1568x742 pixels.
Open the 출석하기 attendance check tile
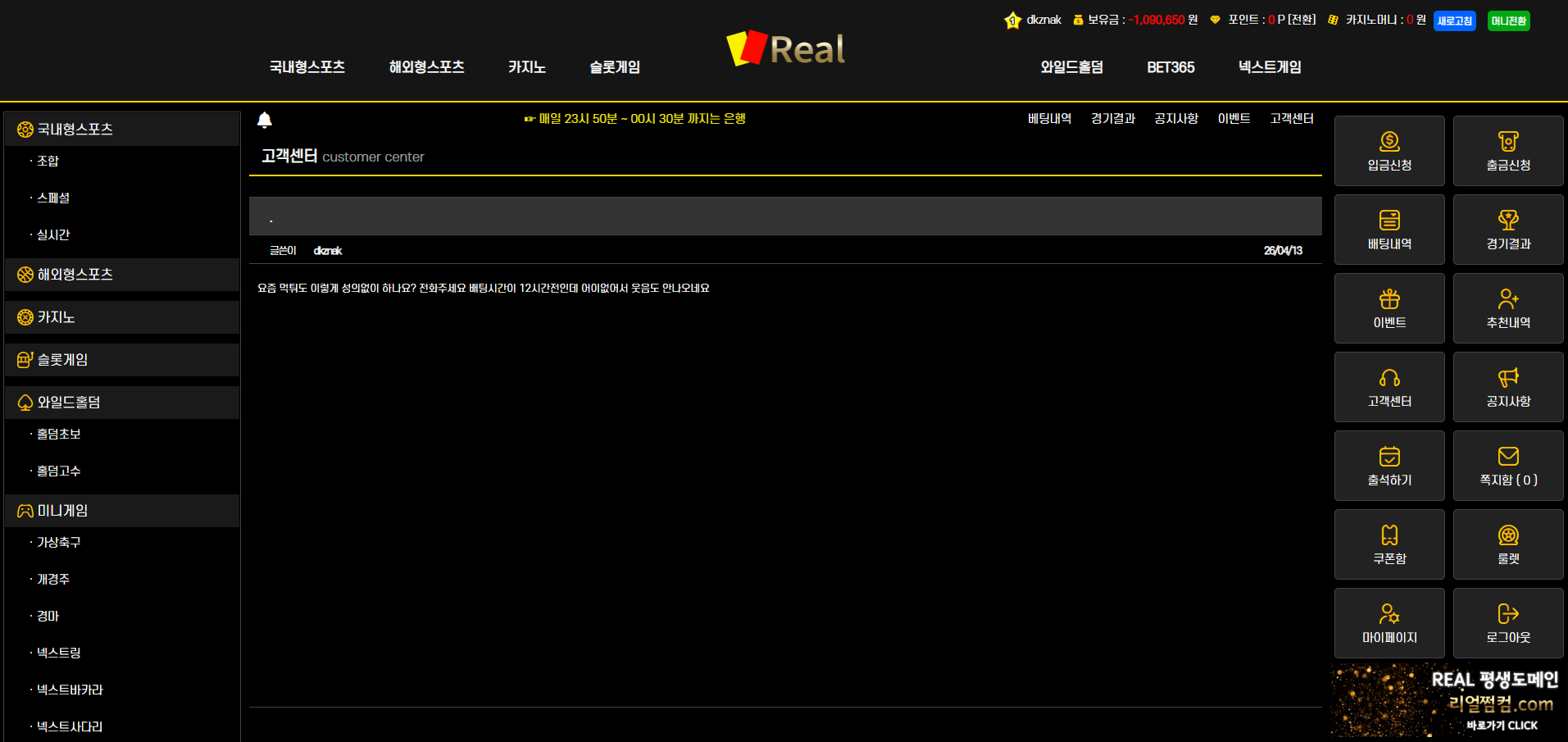[x=1389, y=466]
